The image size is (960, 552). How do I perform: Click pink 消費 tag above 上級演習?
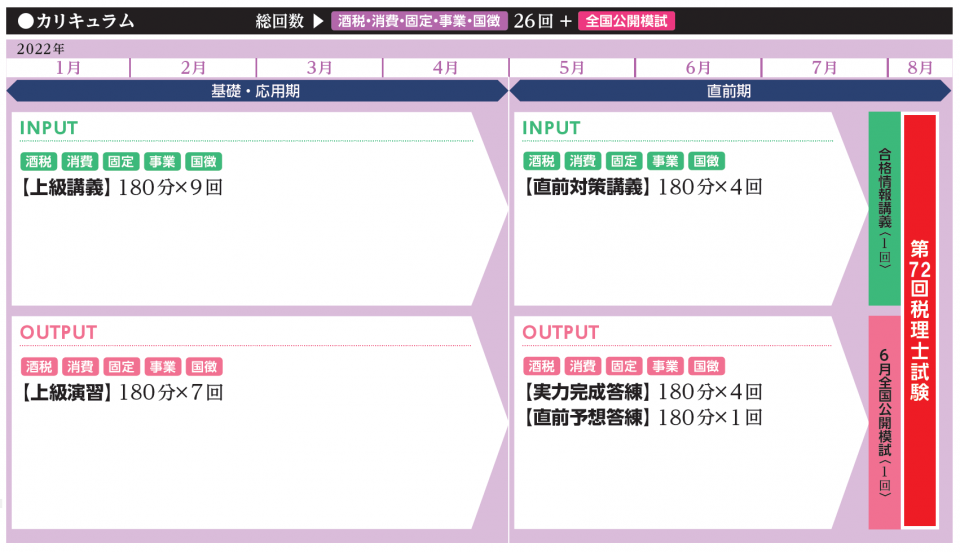click(80, 367)
